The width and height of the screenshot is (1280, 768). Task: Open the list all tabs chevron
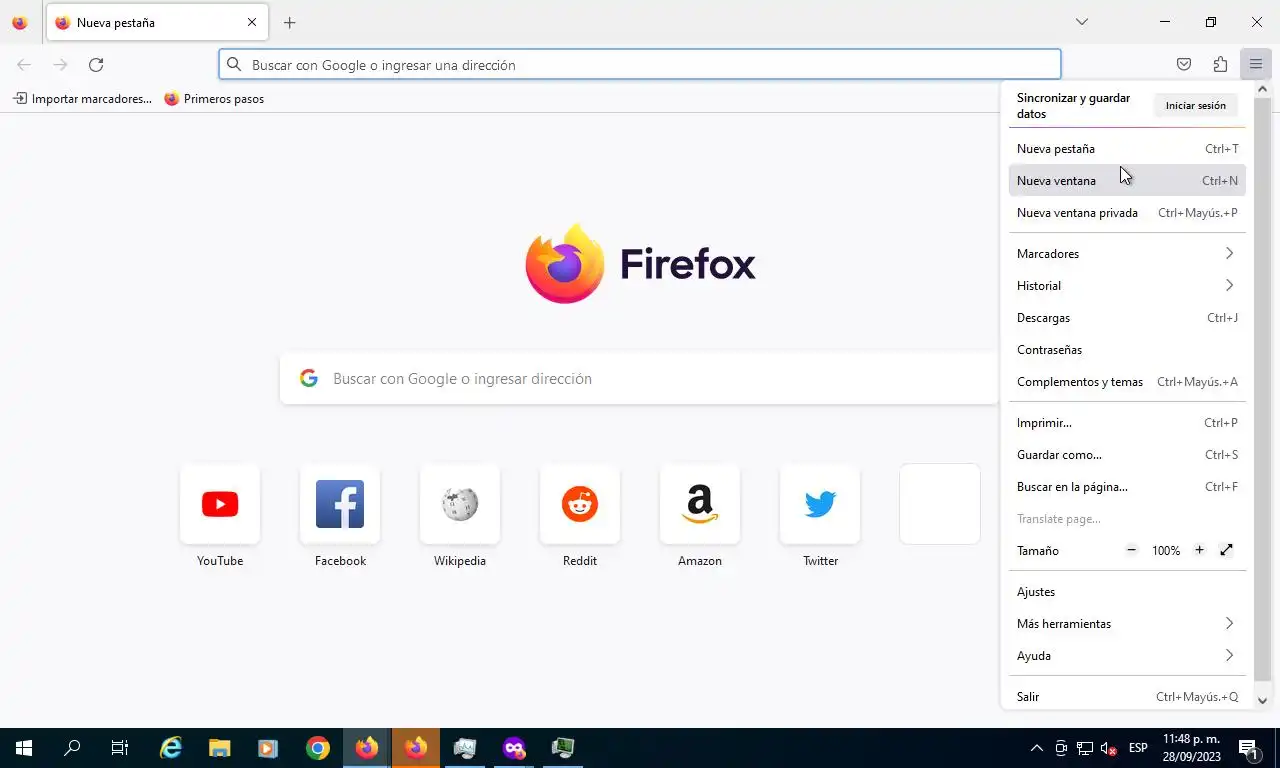(x=1081, y=22)
